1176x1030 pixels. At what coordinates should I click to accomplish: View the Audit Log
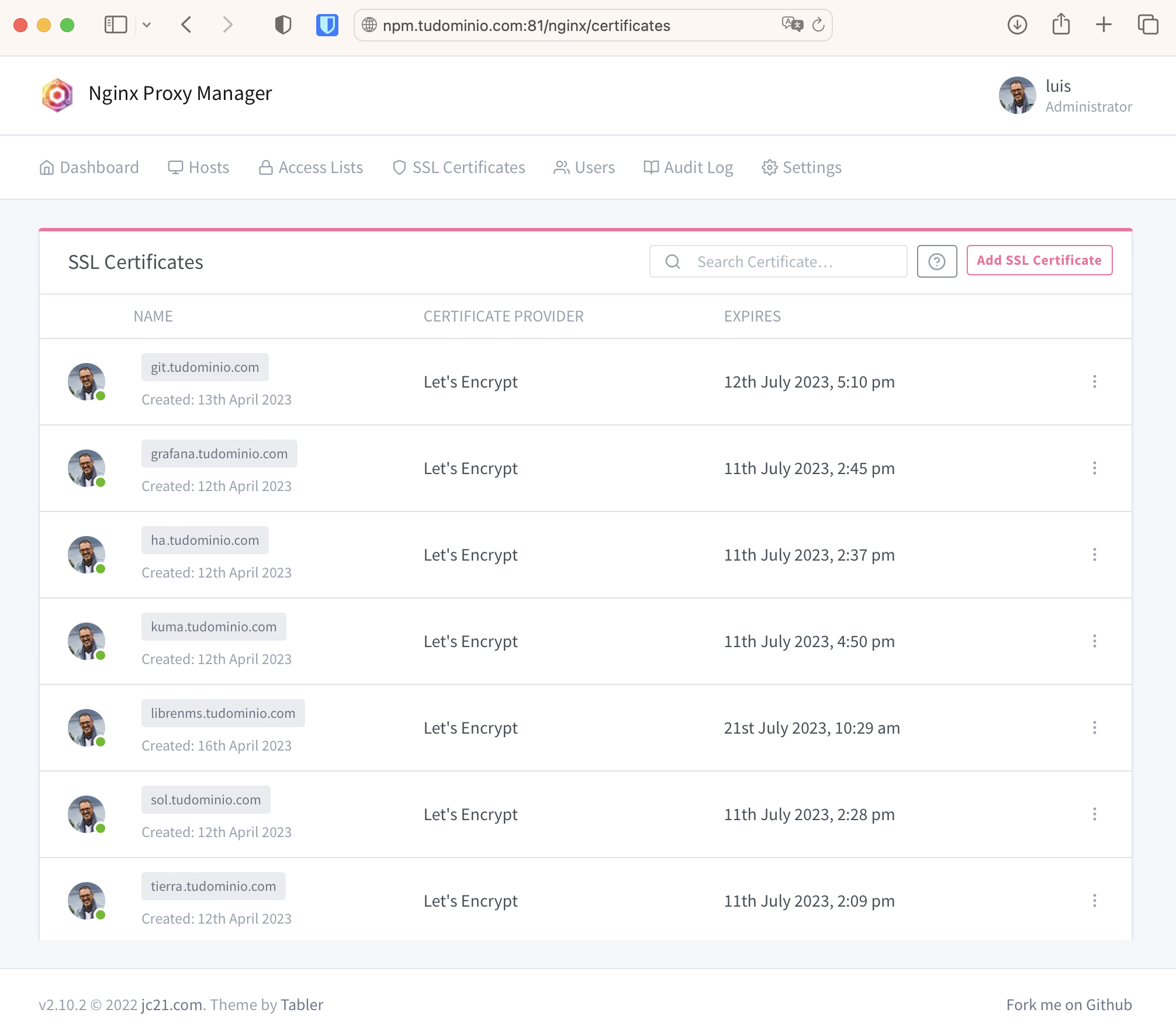(688, 168)
